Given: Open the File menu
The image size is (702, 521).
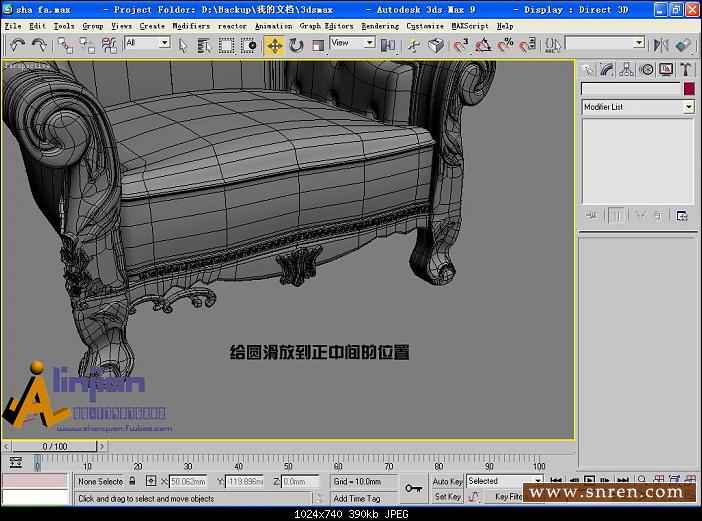Looking at the screenshot, I should click(x=13, y=26).
